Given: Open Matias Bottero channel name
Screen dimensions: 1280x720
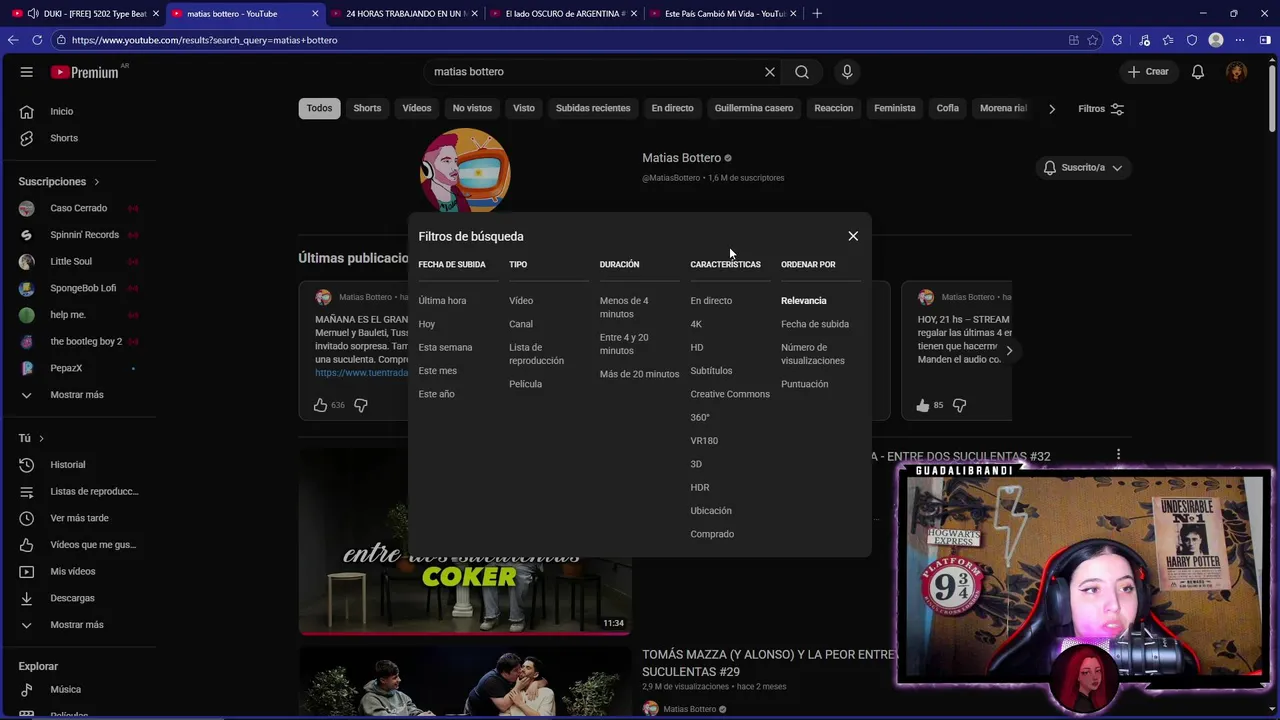Looking at the screenshot, I should (x=681, y=158).
